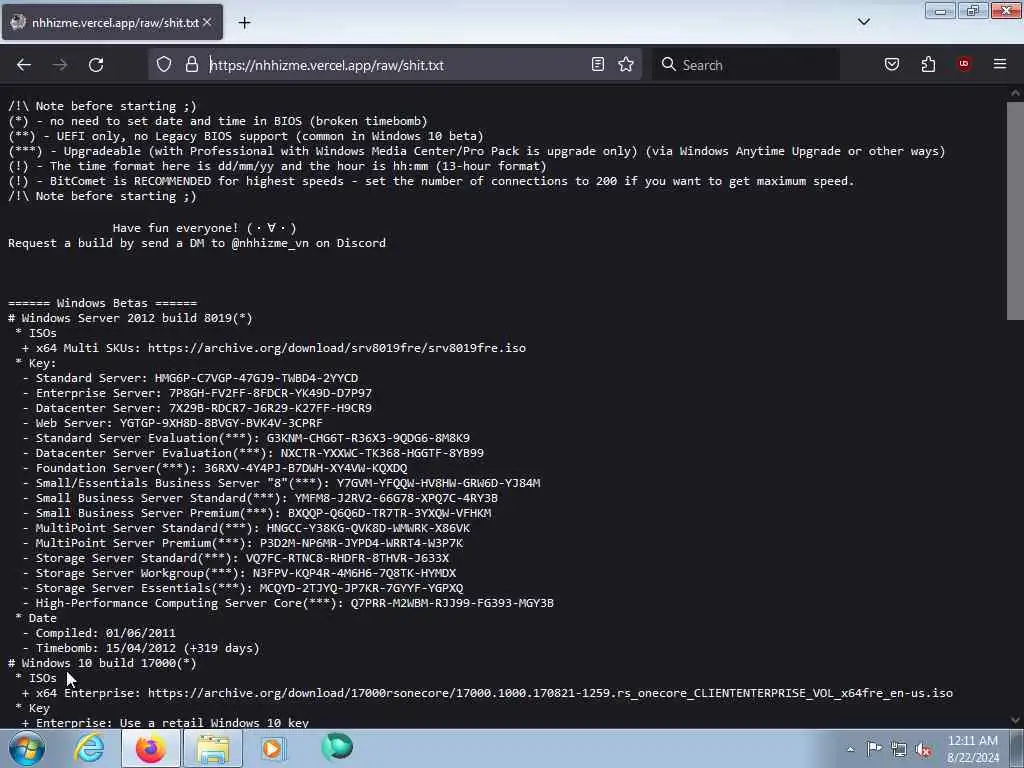1024x768 pixels.
Task: Open the tracking protection shield icon
Action: pos(164,65)
